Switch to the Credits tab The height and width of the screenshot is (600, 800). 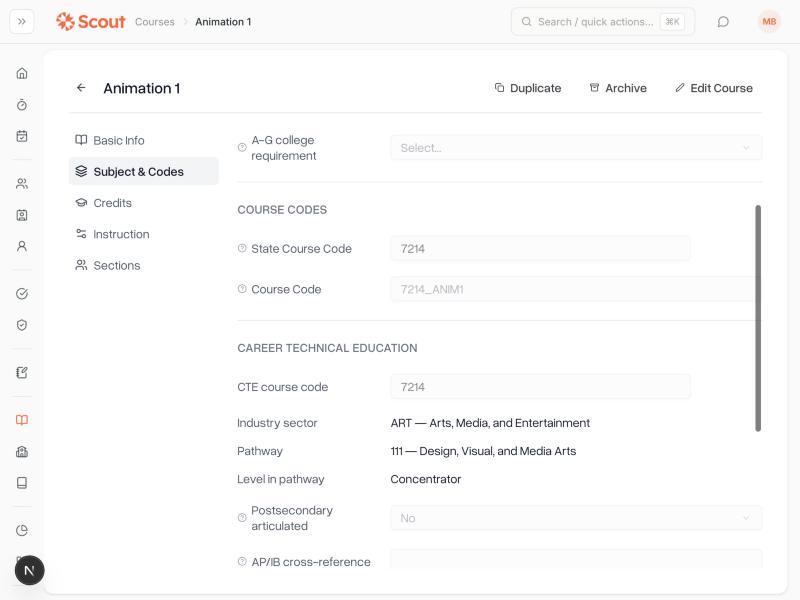coord(143,203)
